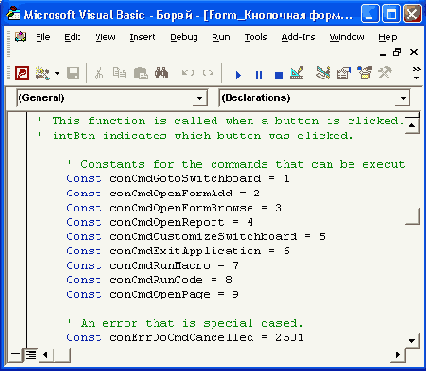
Task: Click the Save disk icon
Action: (73, 73)
